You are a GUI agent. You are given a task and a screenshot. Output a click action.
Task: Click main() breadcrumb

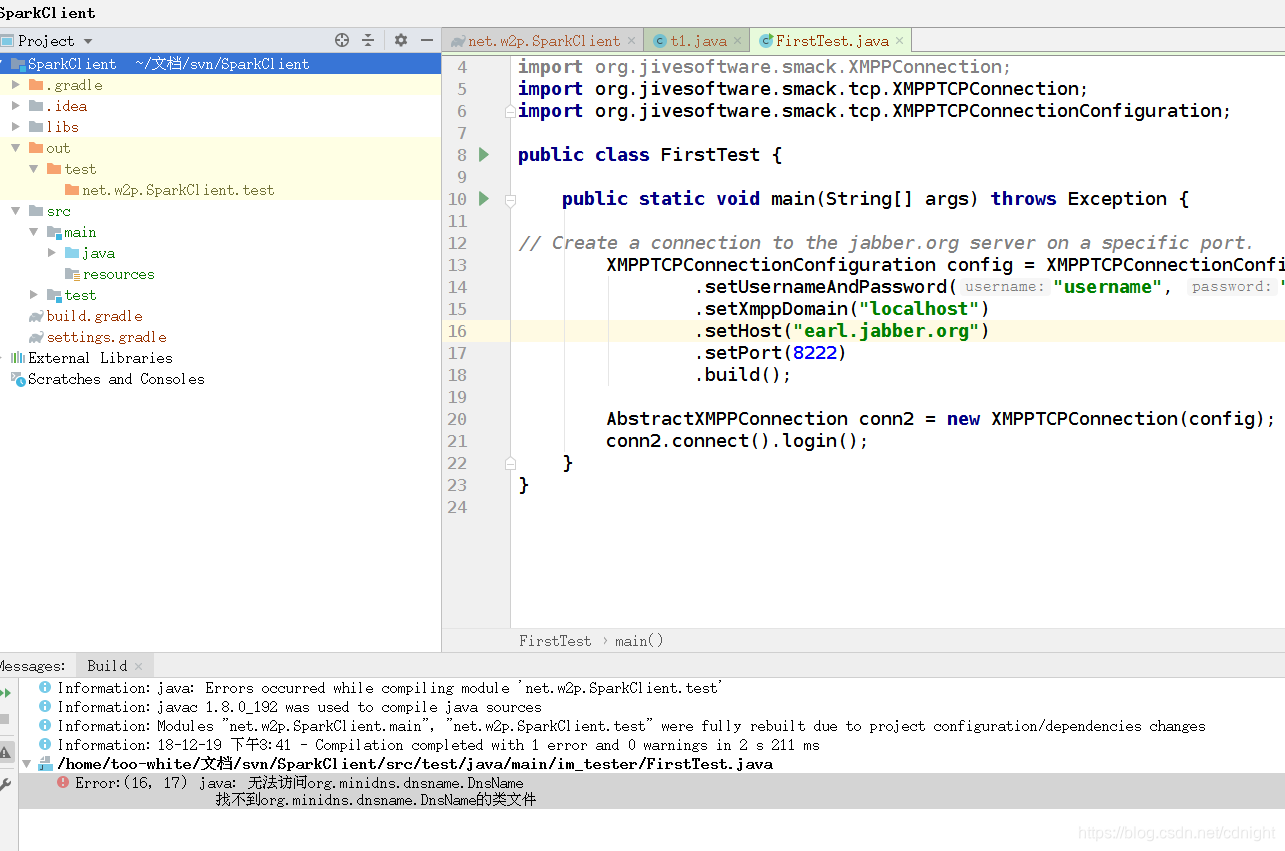[x=639, y=641]
